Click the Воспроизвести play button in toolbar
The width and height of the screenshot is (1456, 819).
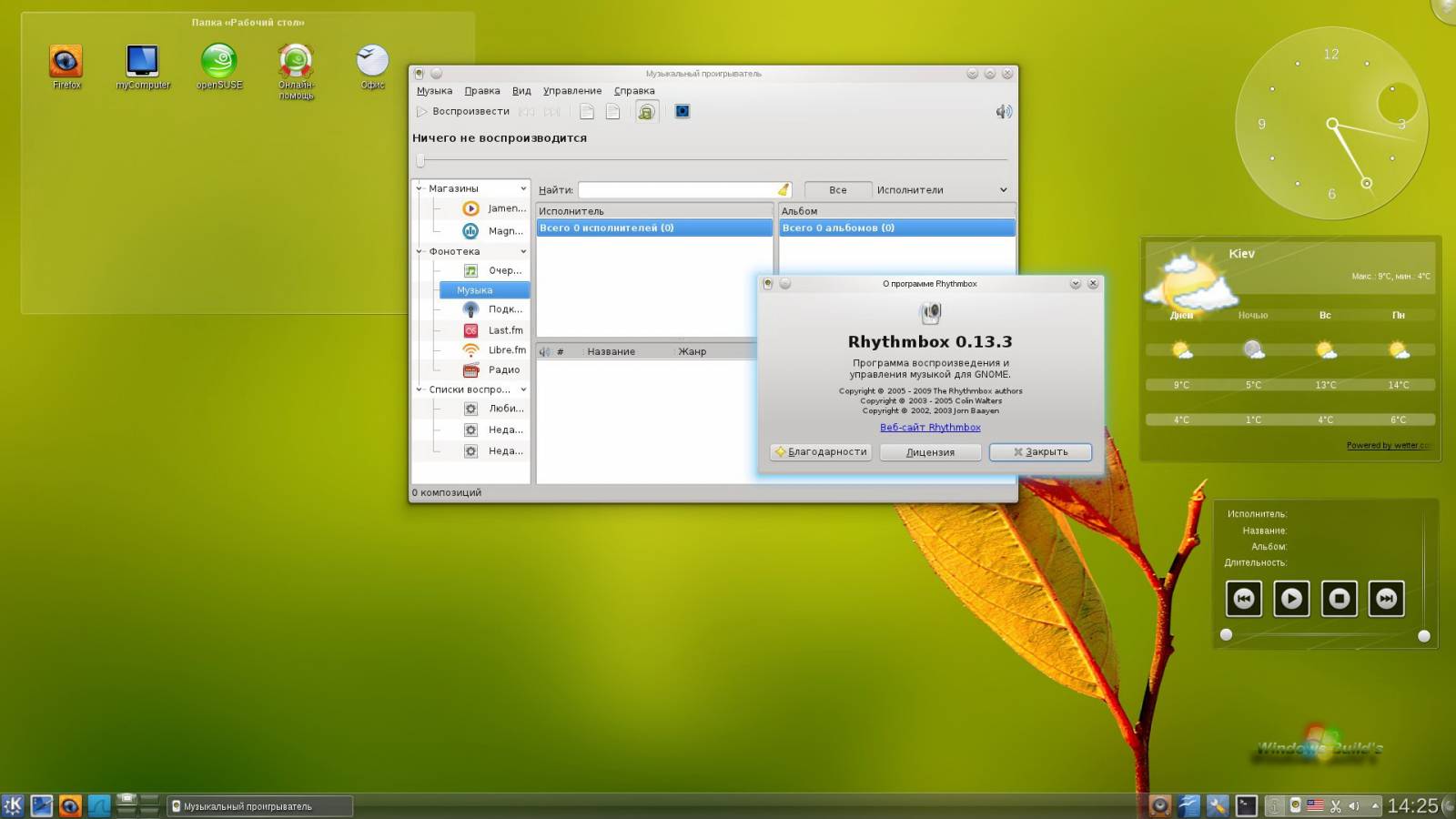coord(463,111)
